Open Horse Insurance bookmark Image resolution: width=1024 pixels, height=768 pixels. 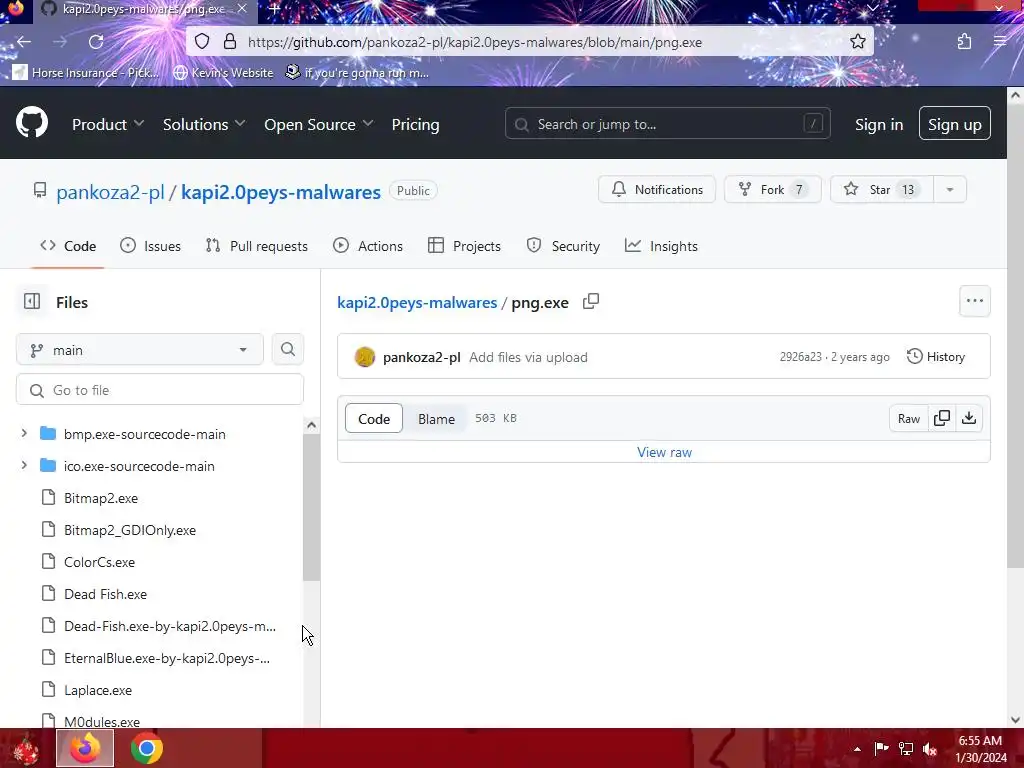pyautogui.click(x=86, y=72)
